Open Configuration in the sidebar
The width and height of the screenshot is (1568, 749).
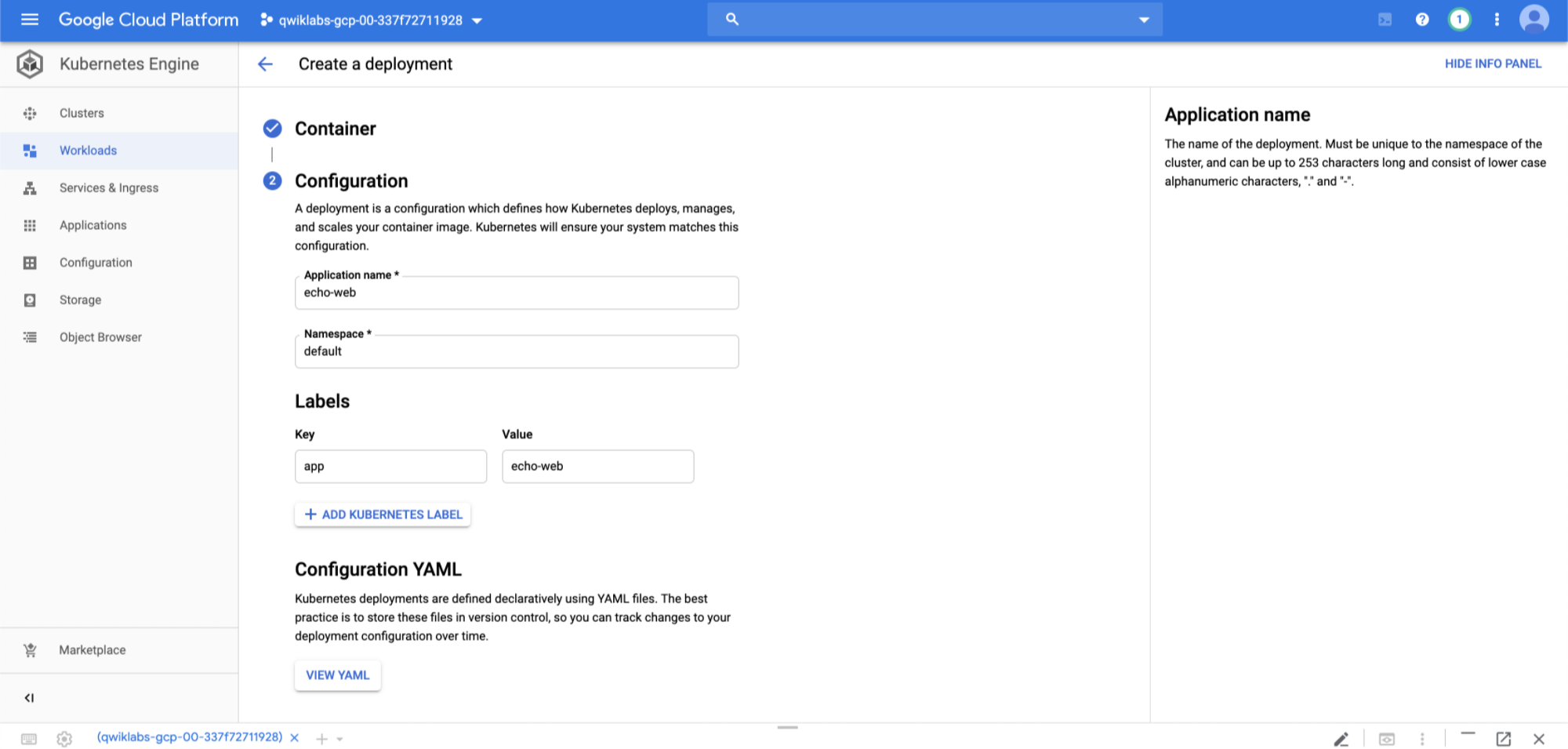tap(96, 263)
